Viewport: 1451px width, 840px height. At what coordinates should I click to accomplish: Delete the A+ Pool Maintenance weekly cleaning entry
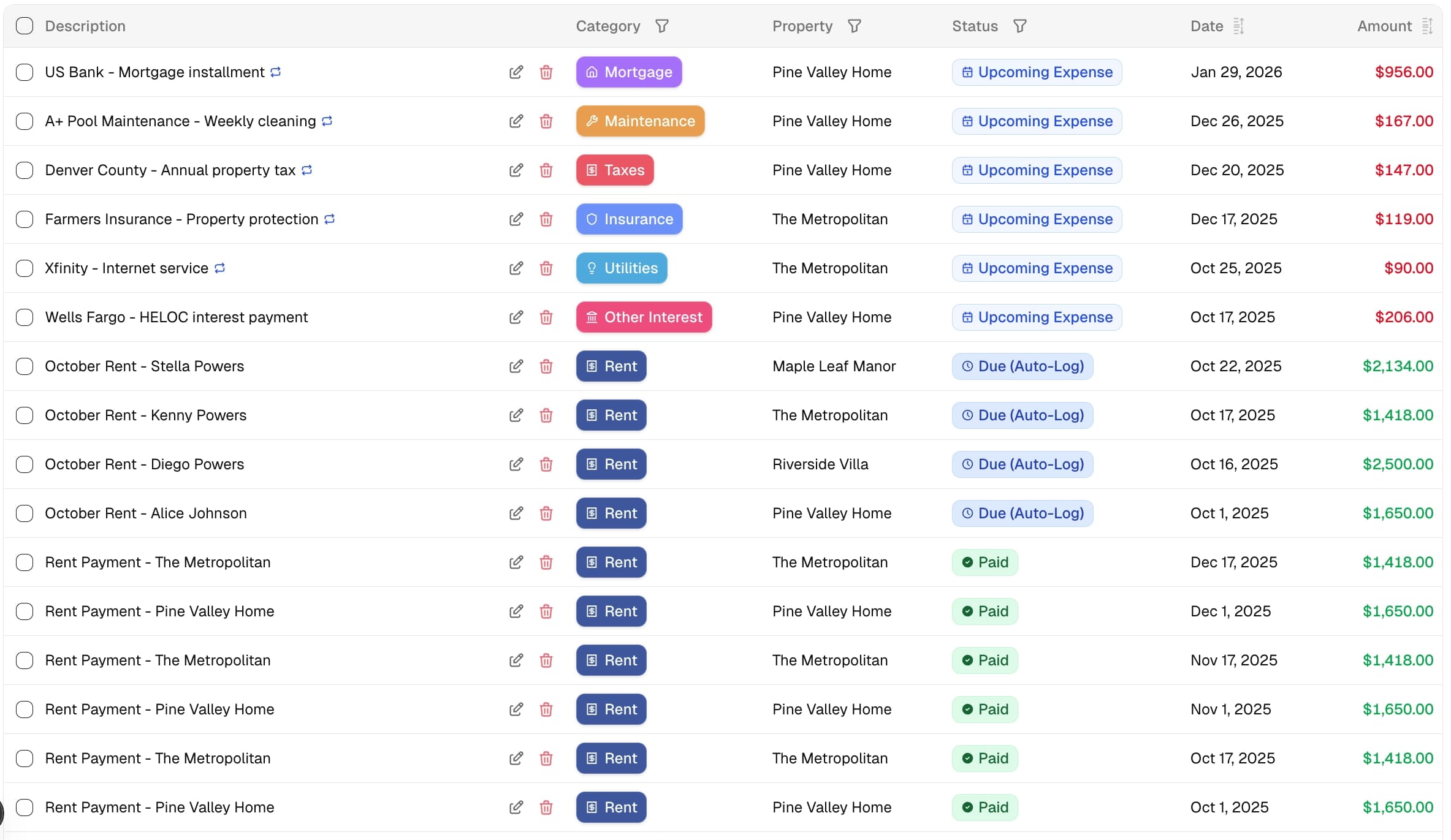tap(547, 121)
